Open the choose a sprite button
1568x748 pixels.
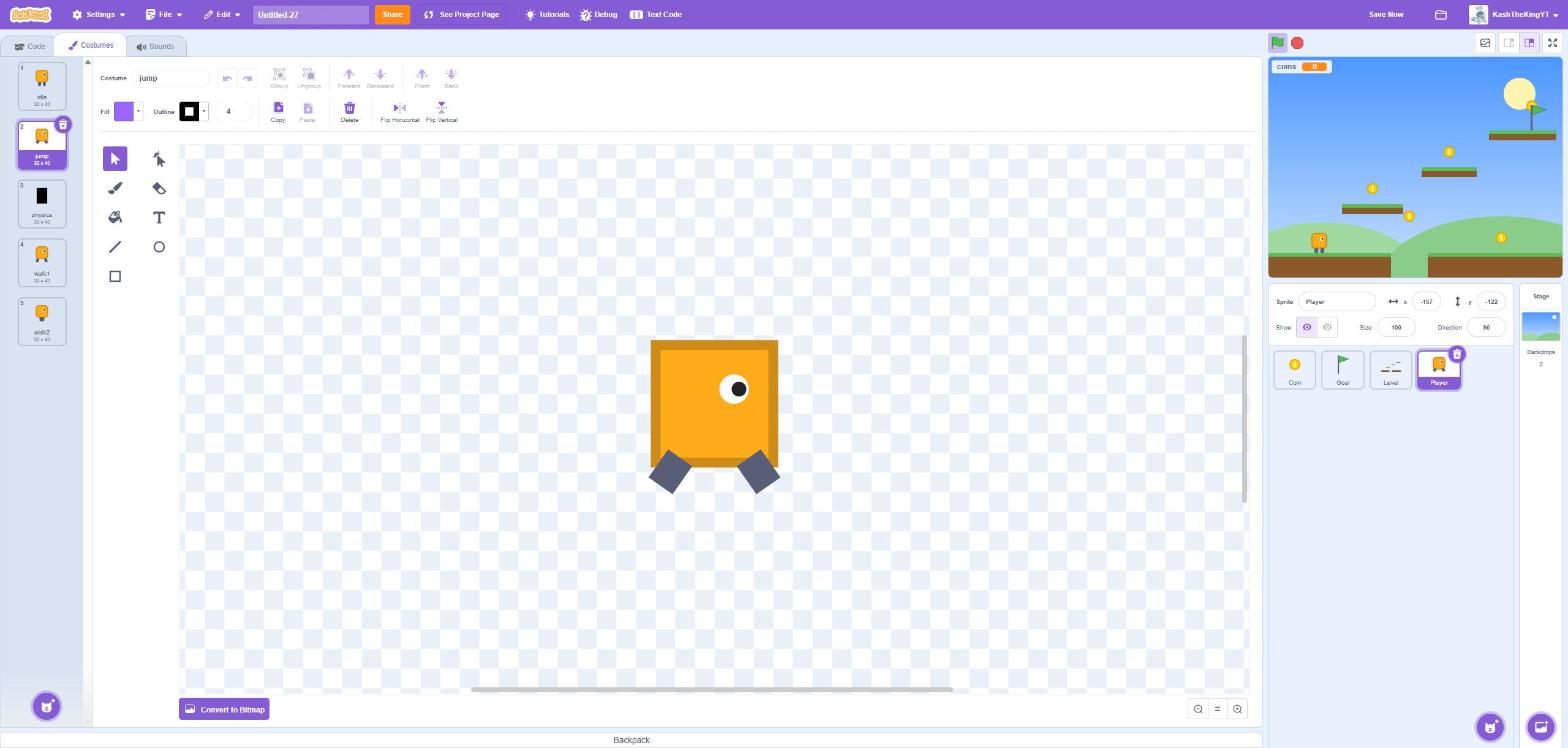(1490, 726)
